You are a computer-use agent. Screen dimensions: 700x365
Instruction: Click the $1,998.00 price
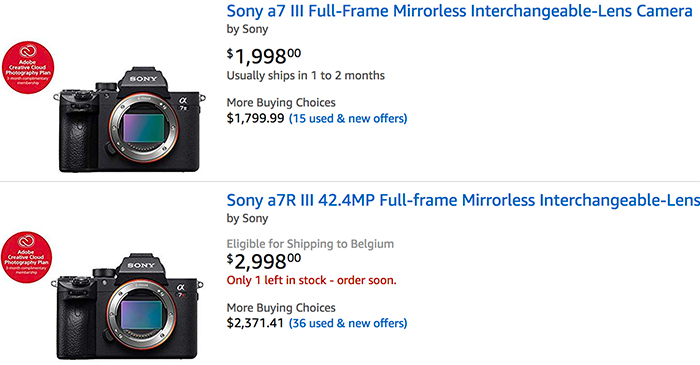pos(264,56)
